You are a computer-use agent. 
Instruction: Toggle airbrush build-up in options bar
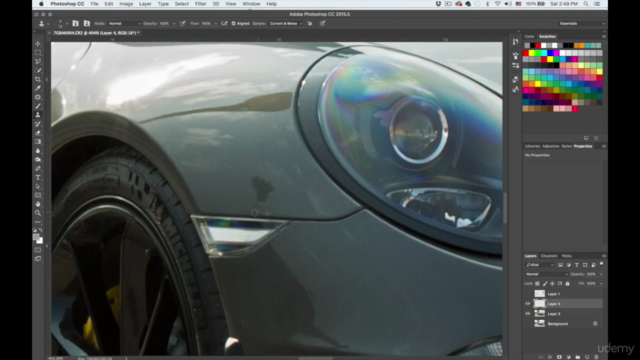coord(224,24)
